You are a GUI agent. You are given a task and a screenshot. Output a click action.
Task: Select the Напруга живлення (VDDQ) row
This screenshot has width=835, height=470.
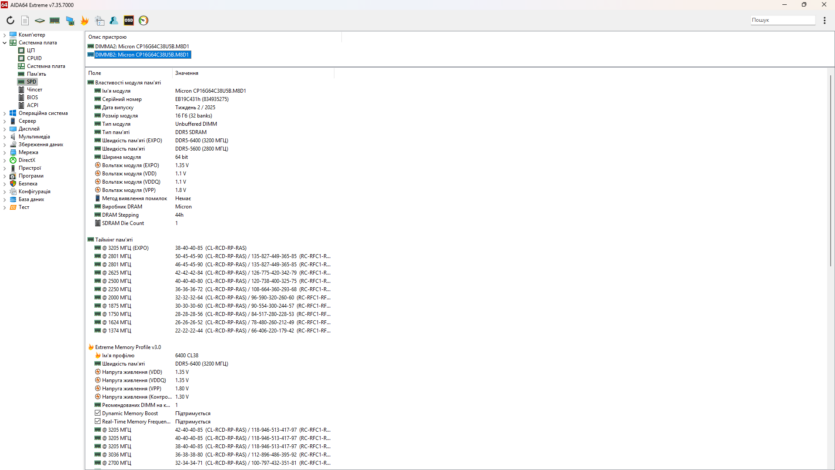pyautogui.click(x=209, y=380)
